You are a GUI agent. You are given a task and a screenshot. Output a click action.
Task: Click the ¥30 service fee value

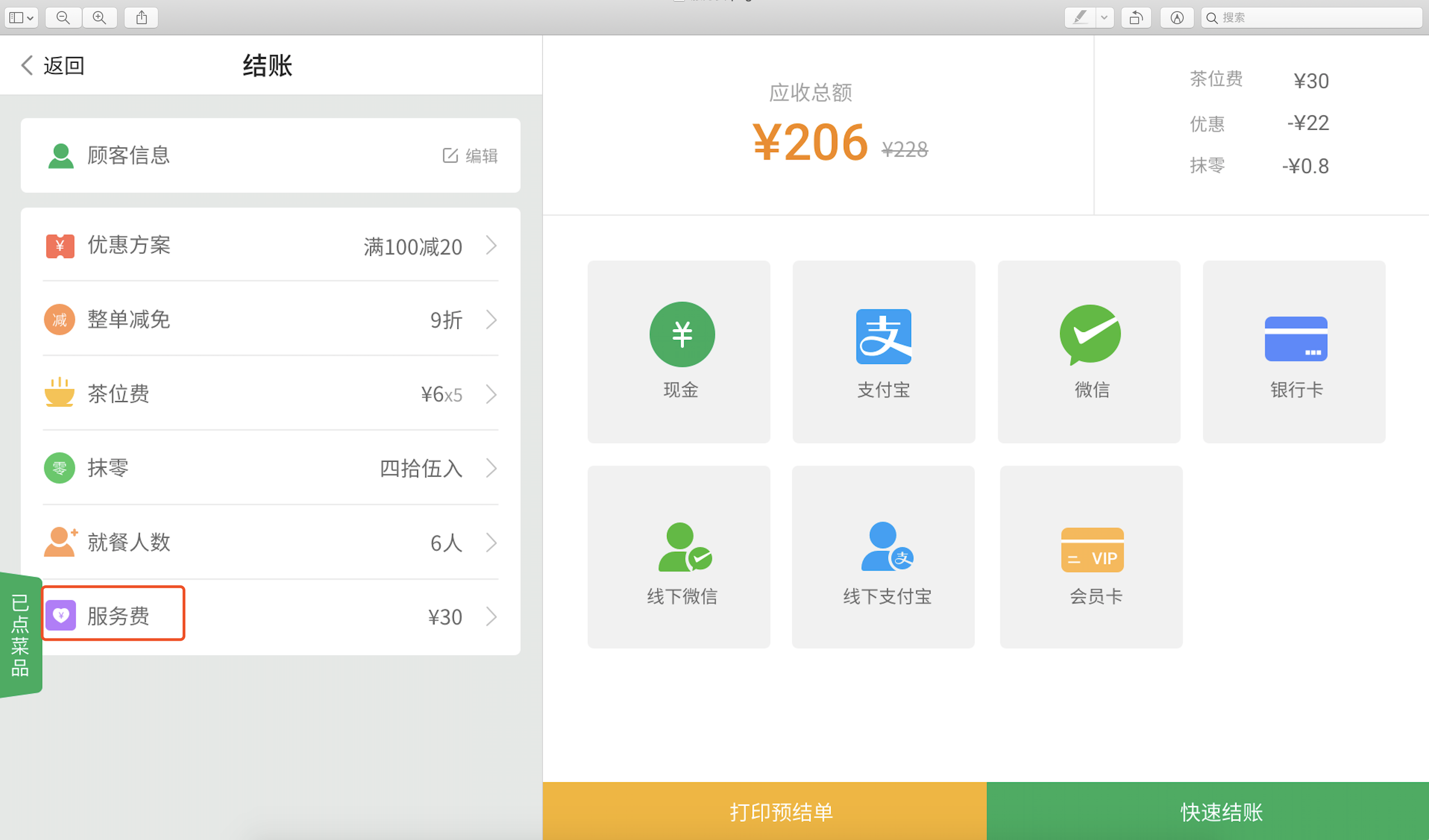click(445, 617)
